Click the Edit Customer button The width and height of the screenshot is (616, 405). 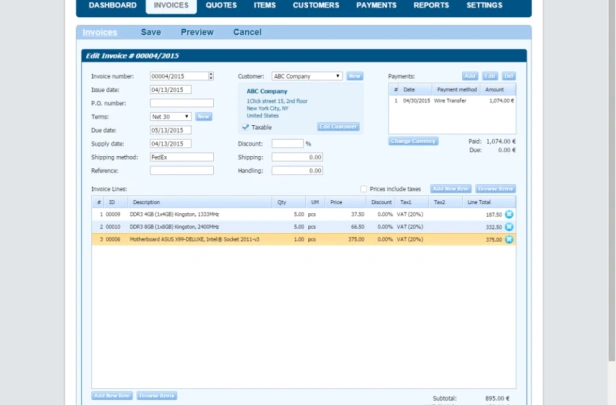[338, 126]
